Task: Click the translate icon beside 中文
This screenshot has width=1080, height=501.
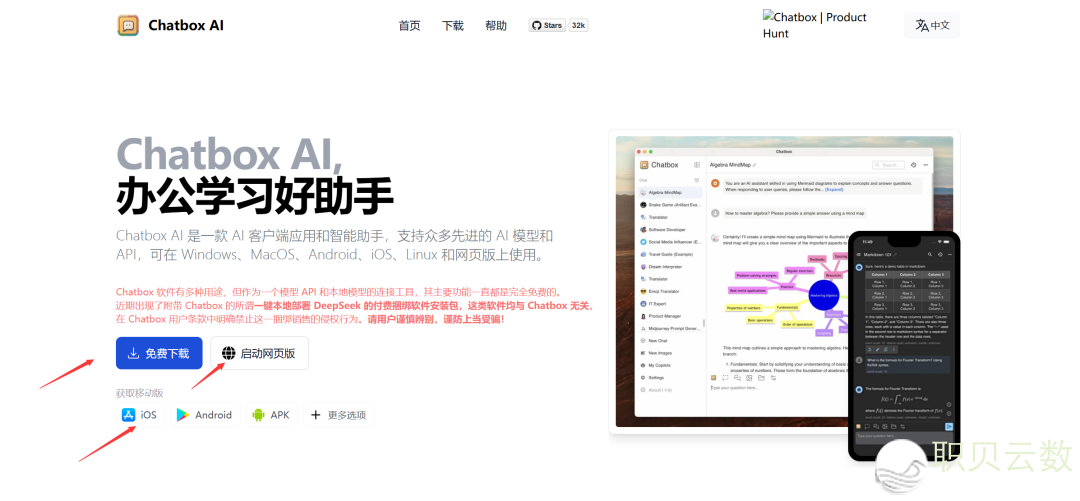Action: pos(922,25)
